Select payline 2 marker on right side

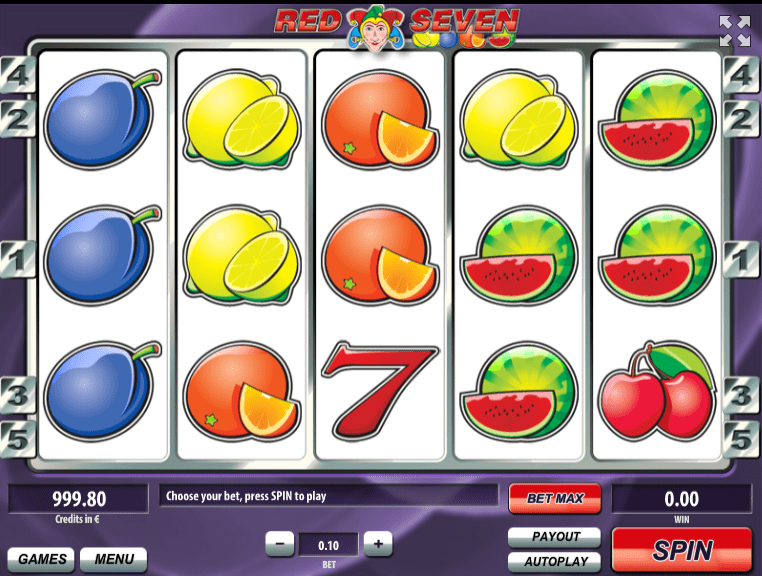tap(742, 119)
